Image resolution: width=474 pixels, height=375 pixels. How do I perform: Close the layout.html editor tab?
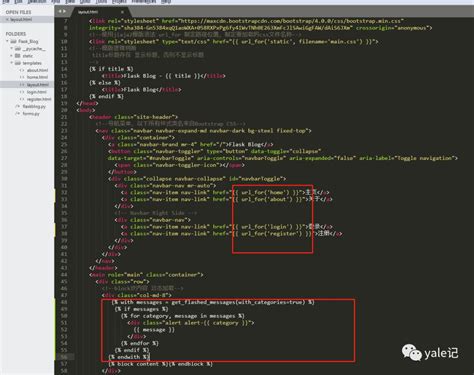[x=122, y=12]
